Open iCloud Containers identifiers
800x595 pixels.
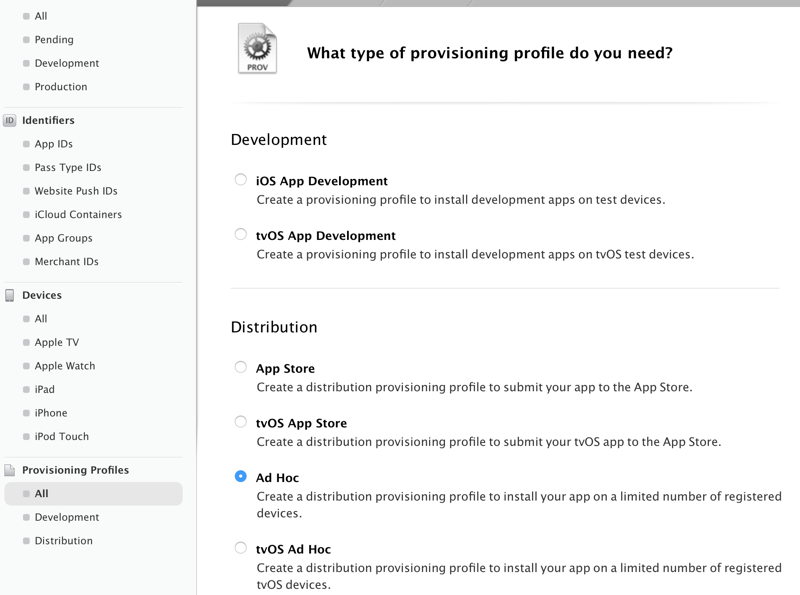pyautogui.click(x=78, y=215)
